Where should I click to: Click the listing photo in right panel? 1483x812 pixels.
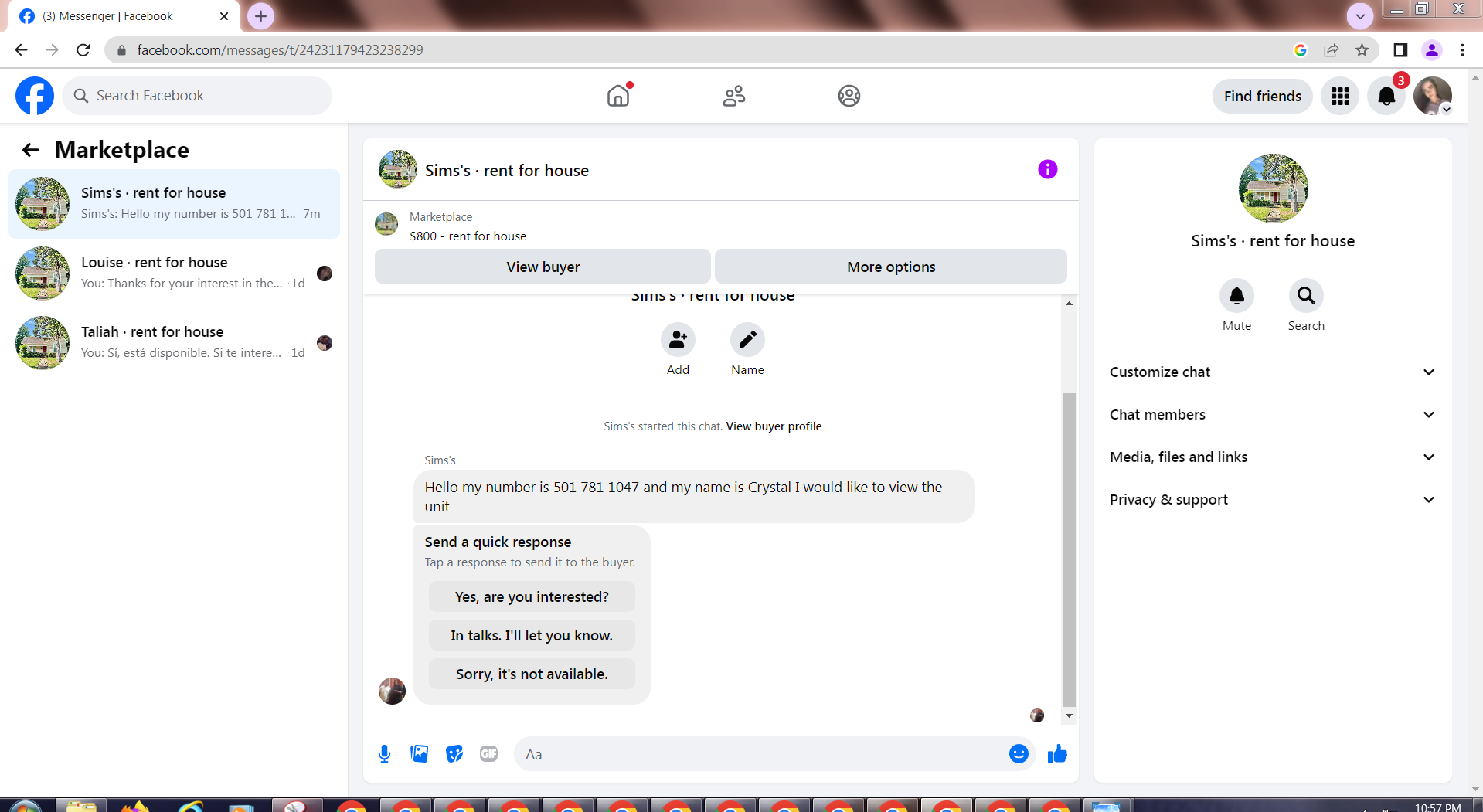[1273, 189]
